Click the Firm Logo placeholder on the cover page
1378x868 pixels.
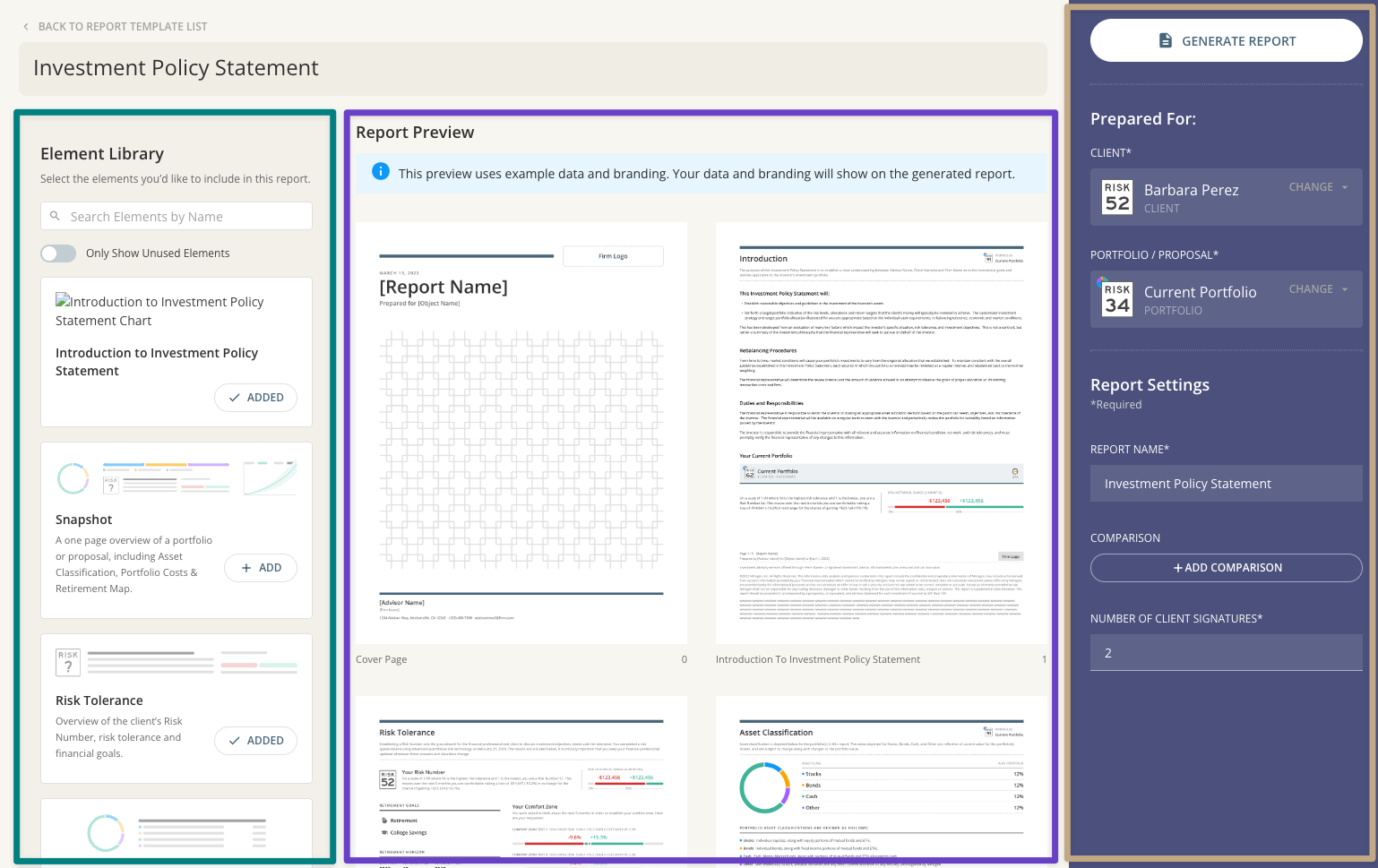point(613,255)
